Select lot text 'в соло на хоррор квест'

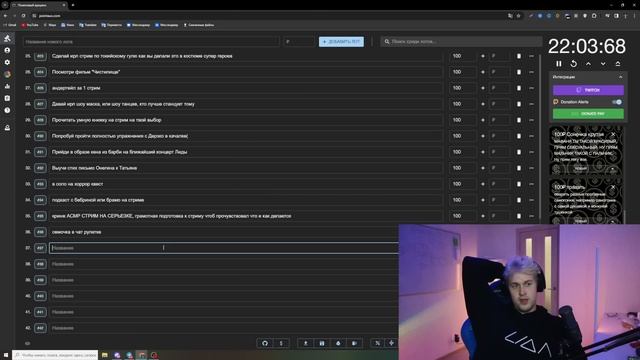[77, 184]
